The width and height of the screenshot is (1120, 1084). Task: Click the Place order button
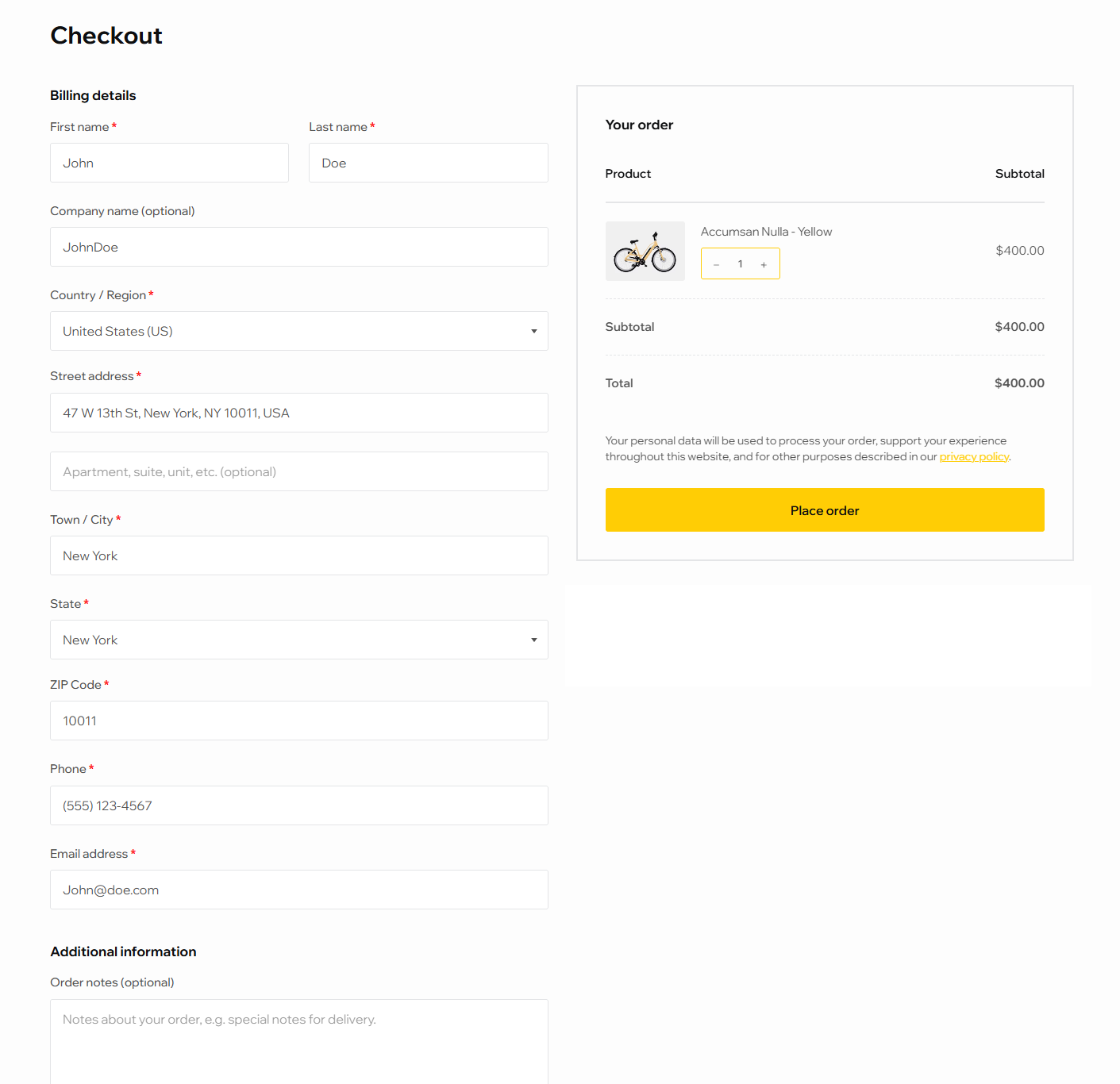click(x=825, y=510)
